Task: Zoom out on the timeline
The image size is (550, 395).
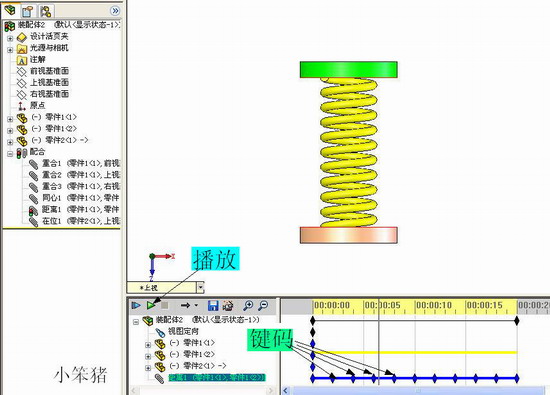Action: (x=263, y=306)
